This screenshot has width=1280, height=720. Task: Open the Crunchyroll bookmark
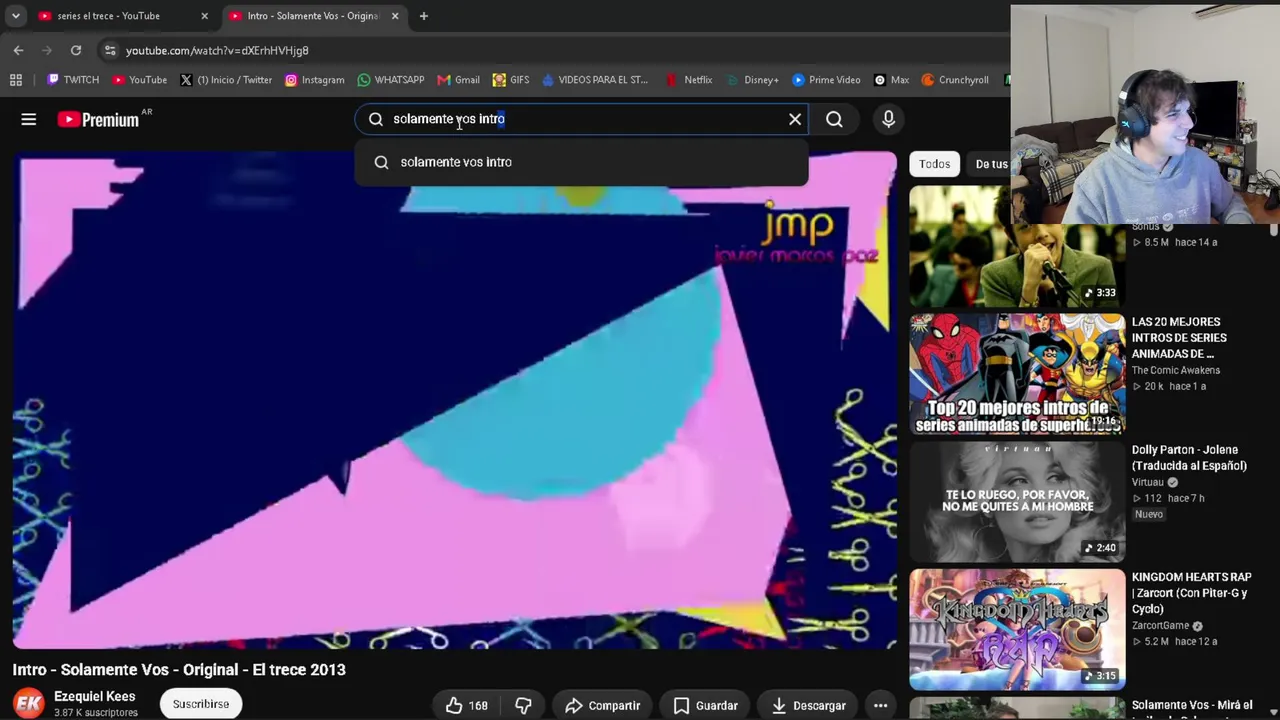955,80
